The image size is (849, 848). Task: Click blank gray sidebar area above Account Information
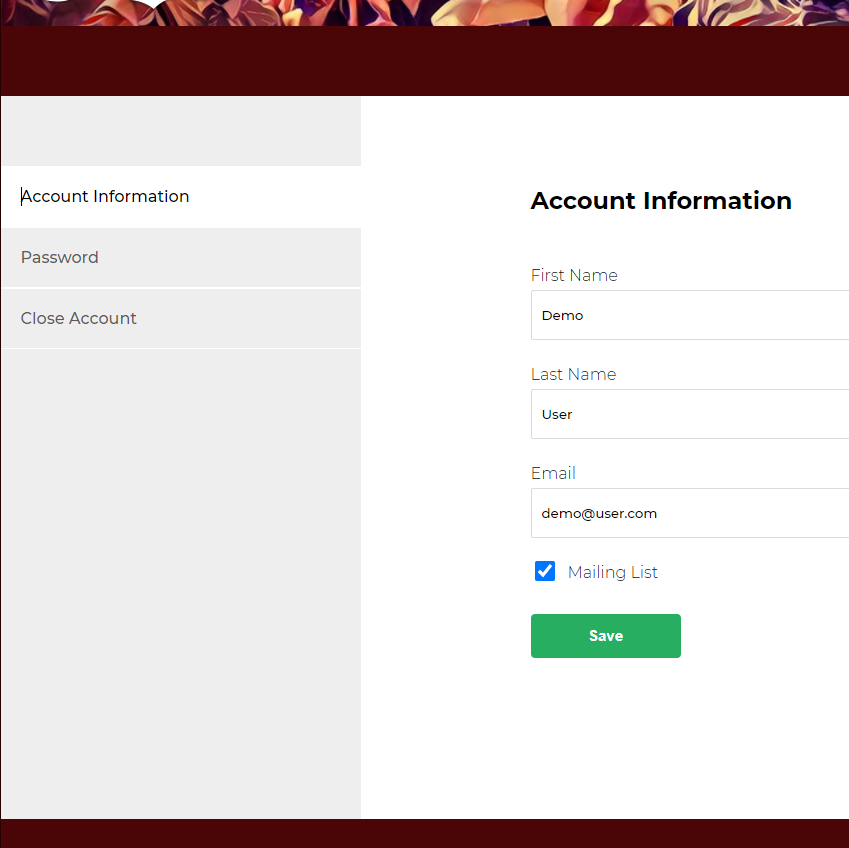[x=181, y=131]
